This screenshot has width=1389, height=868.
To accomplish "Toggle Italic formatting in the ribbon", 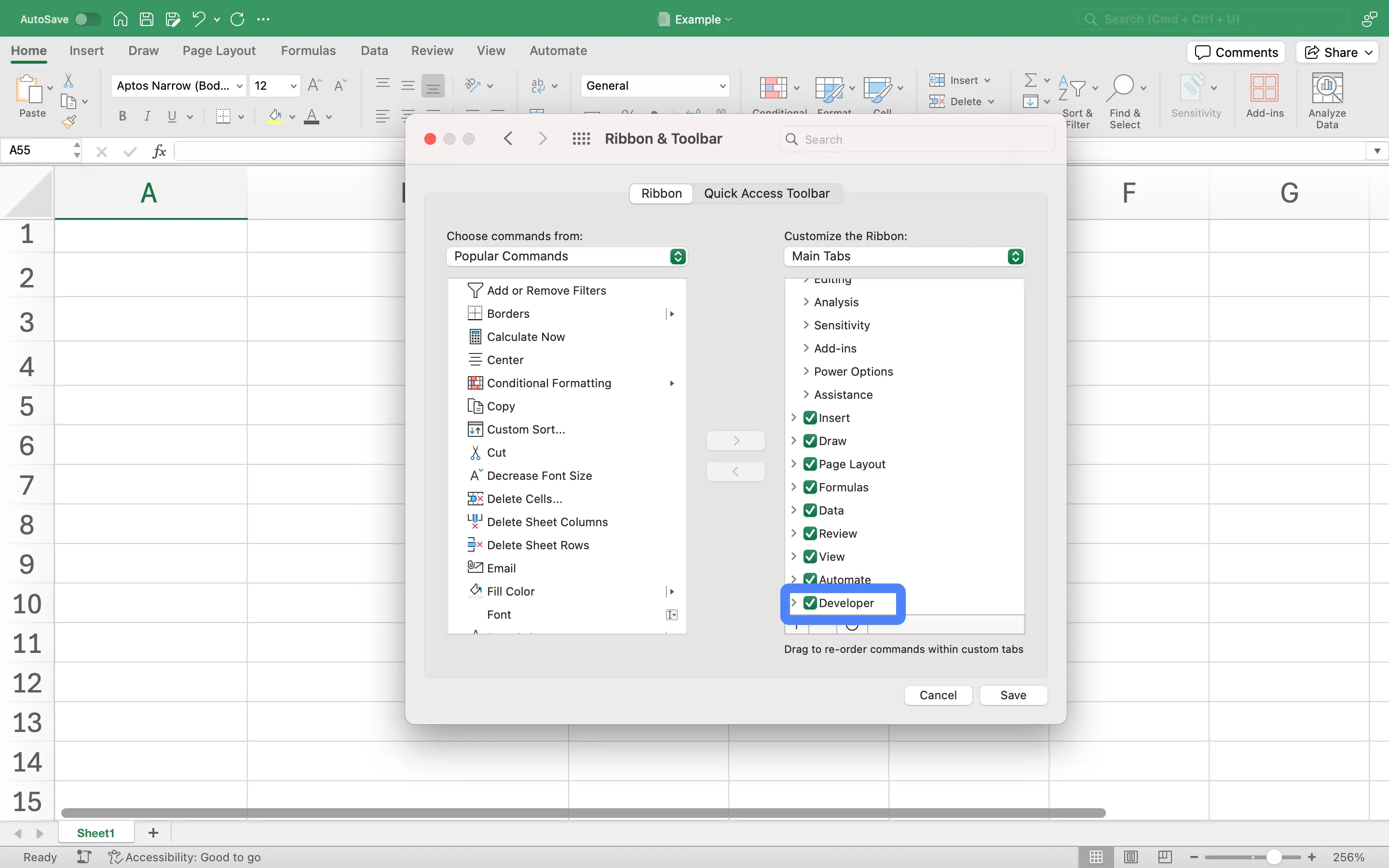I will click(147, 117).
